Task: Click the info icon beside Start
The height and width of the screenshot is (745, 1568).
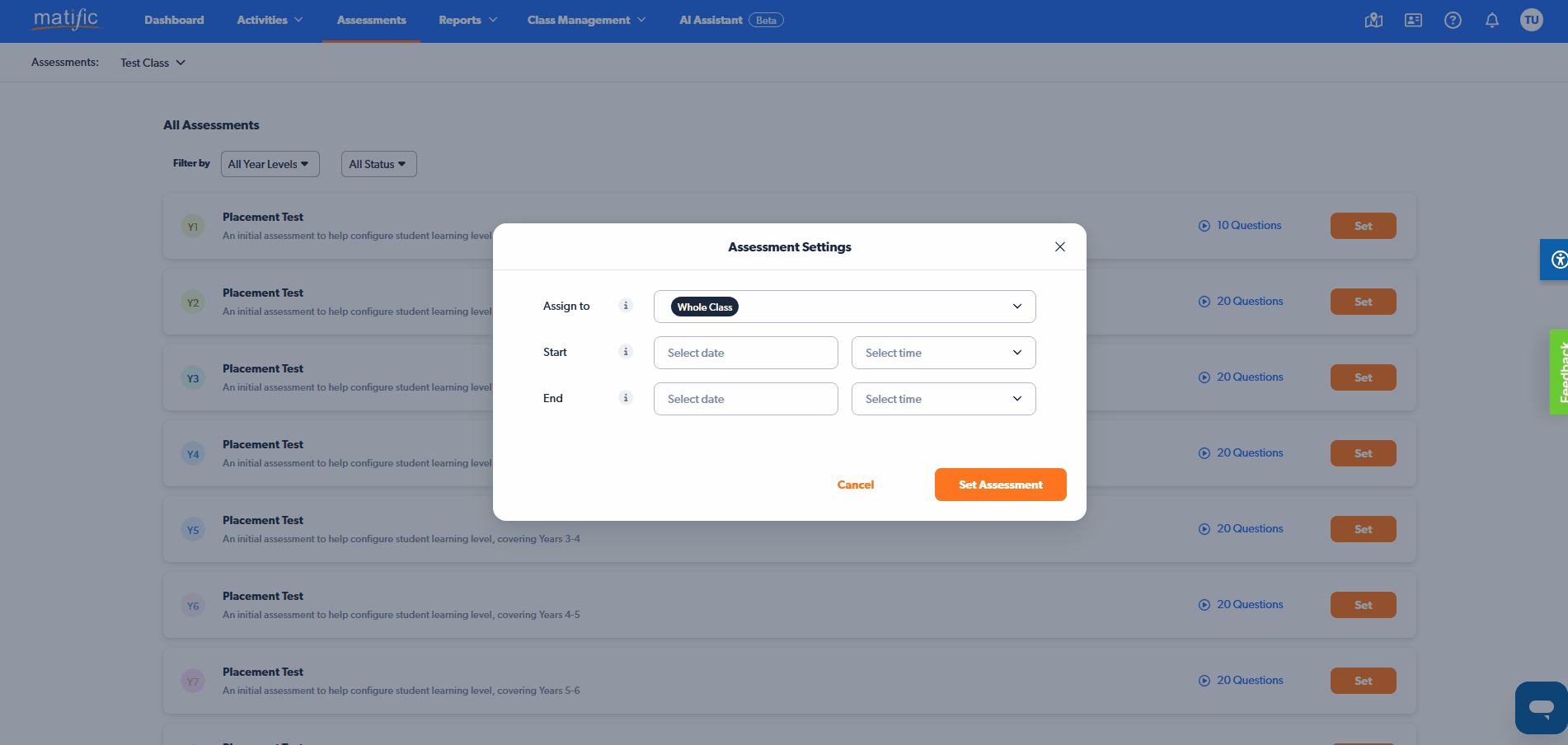Action: [x=626, y=352]
